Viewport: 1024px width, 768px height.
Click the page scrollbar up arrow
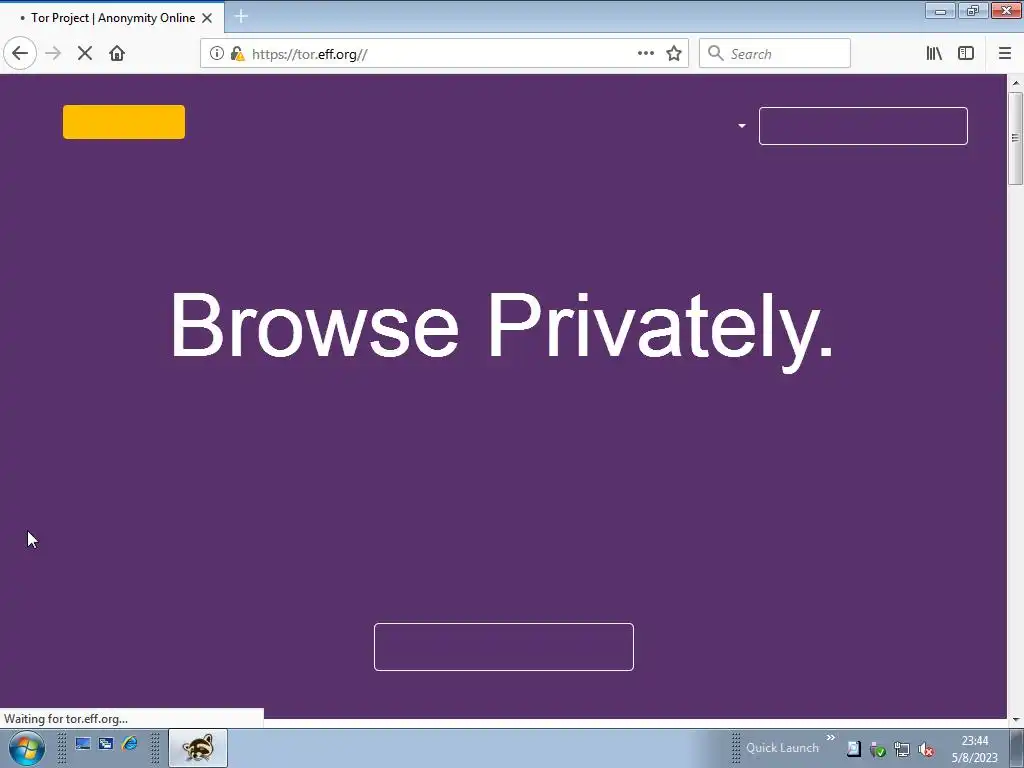click(x=1016, y=83)
